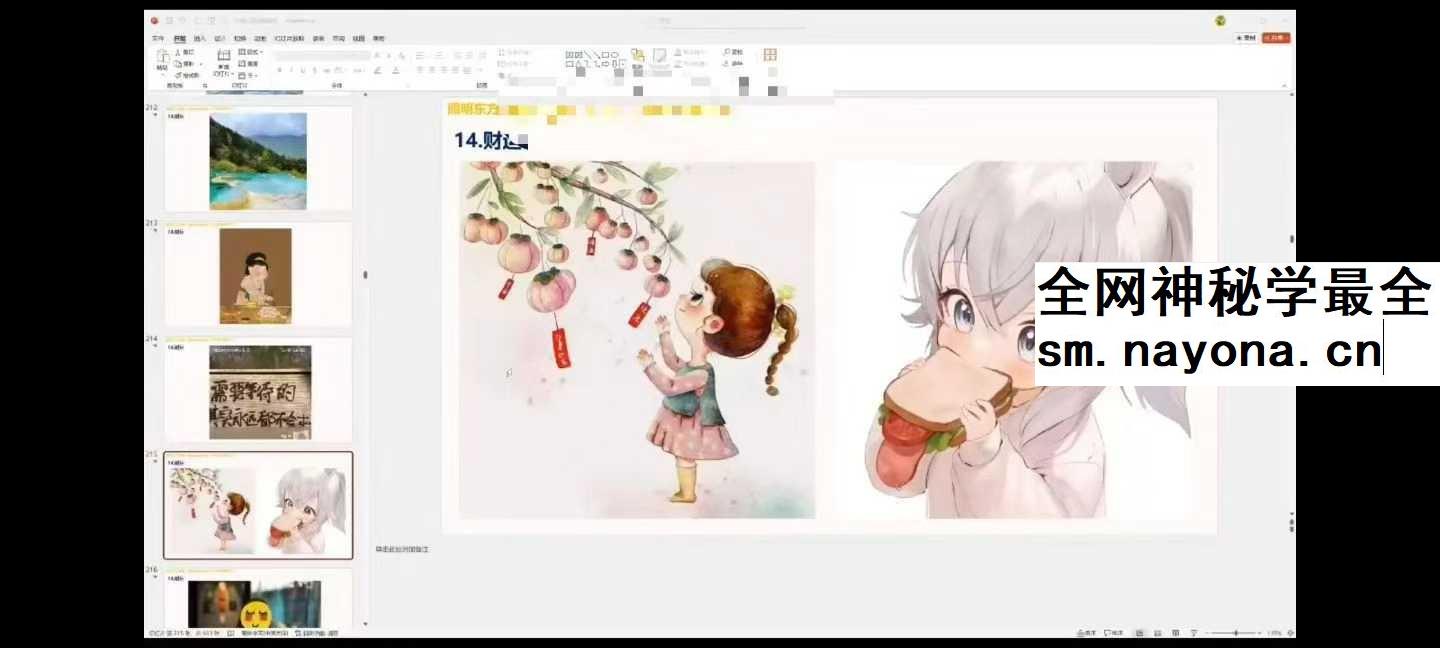Viewport: 1440px width, 648px height.
Task: Open the 幻灯片放映 (Slide Show) ribbon tab
Action: pos(289,38)
